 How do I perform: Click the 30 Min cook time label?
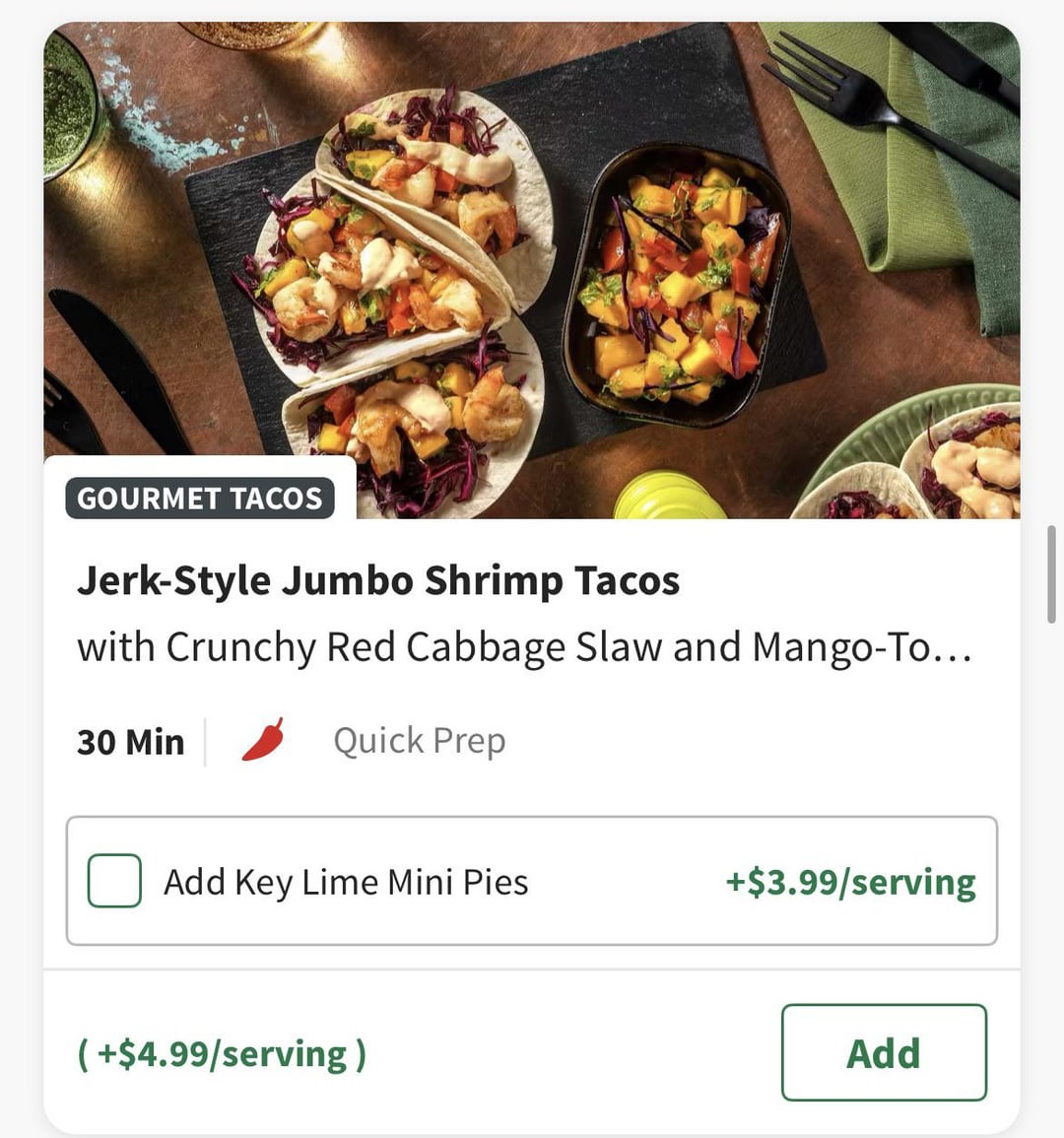[131, 741]
